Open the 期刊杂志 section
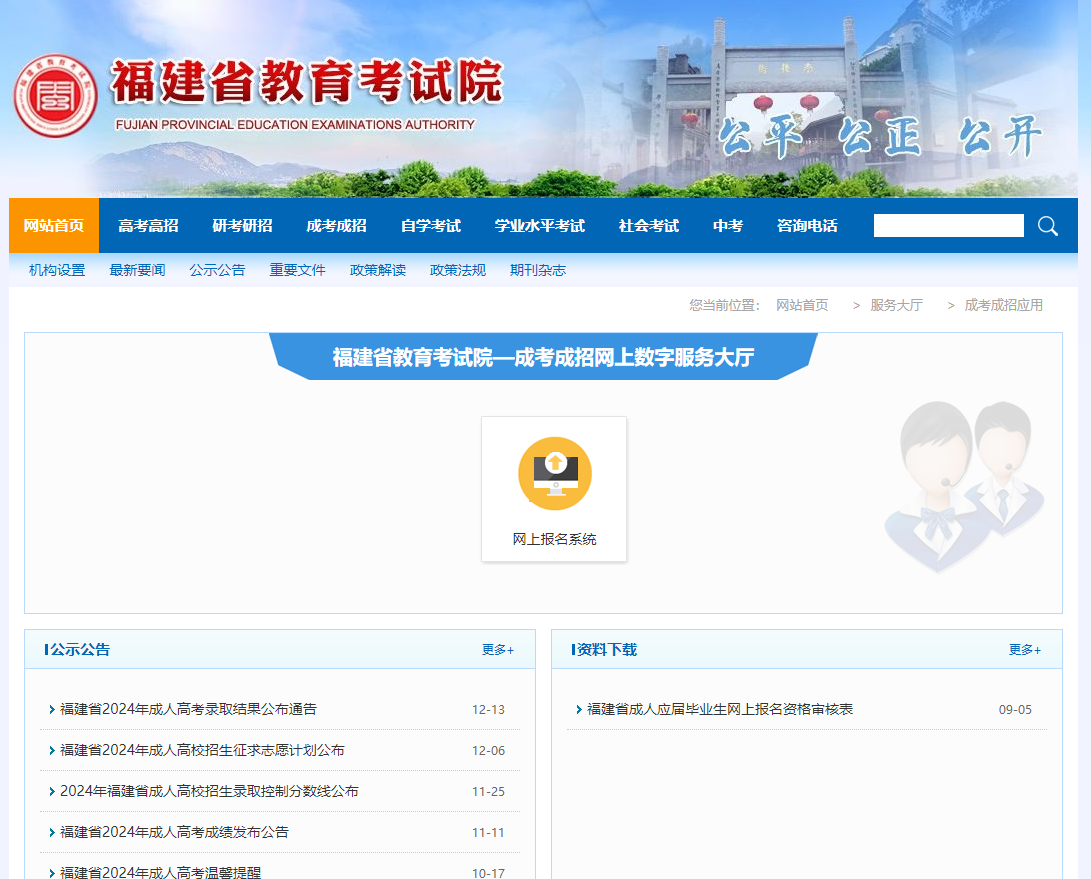Image resolution: width=1091 pixels, height=879 pixels. tap(537, 269)
